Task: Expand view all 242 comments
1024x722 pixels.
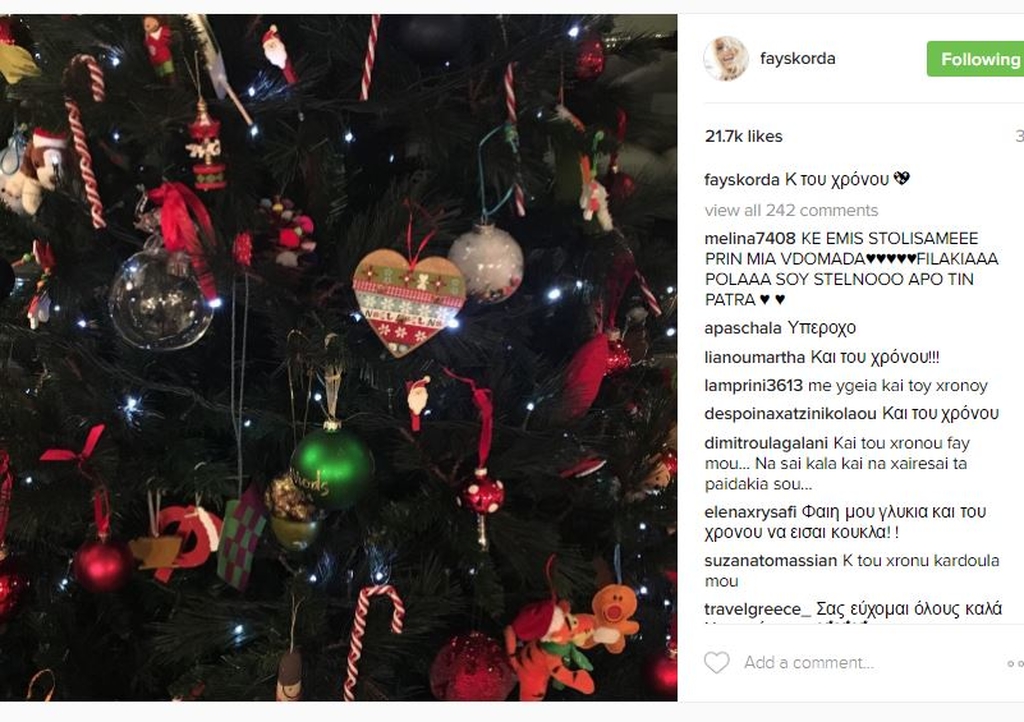Action: [791, 210]
